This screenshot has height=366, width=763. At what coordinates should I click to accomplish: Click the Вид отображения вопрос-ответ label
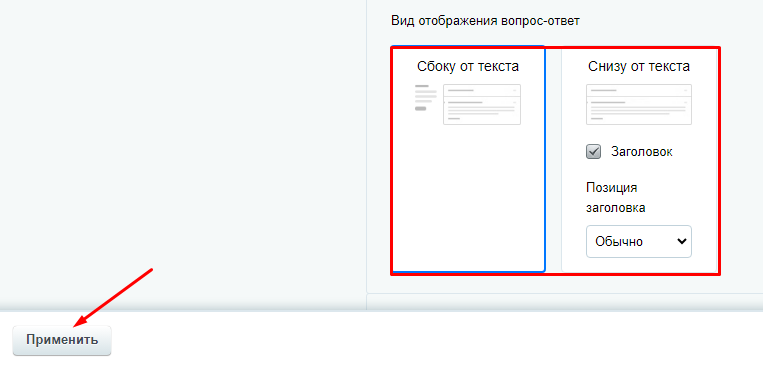point(485,21)
